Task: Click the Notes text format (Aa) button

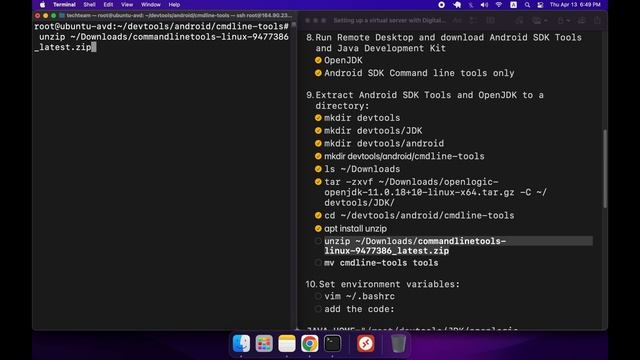Action: click(x=457, y=20)
